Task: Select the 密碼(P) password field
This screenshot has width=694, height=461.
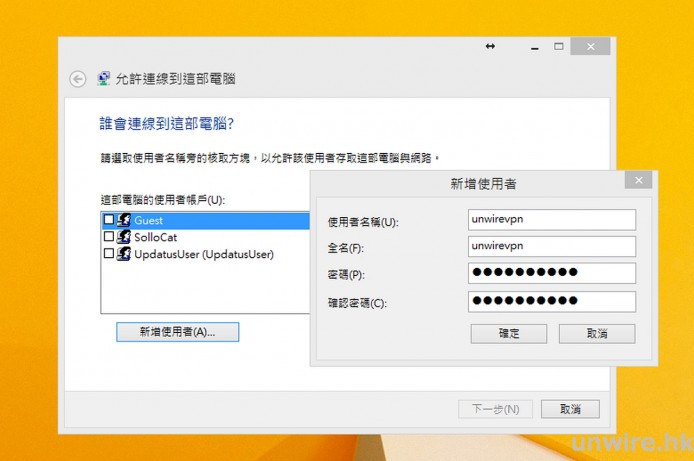Action: point(551,273)
